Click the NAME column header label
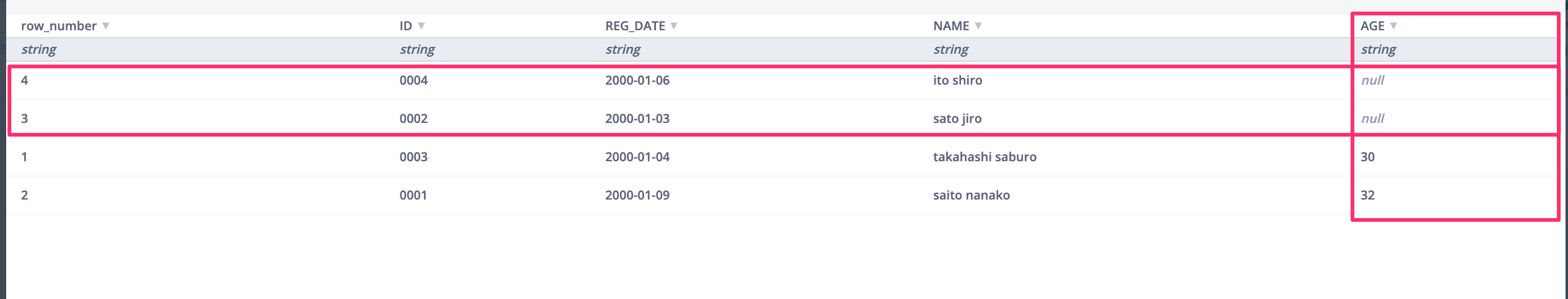1568x299 pixels. coord(951,26)
